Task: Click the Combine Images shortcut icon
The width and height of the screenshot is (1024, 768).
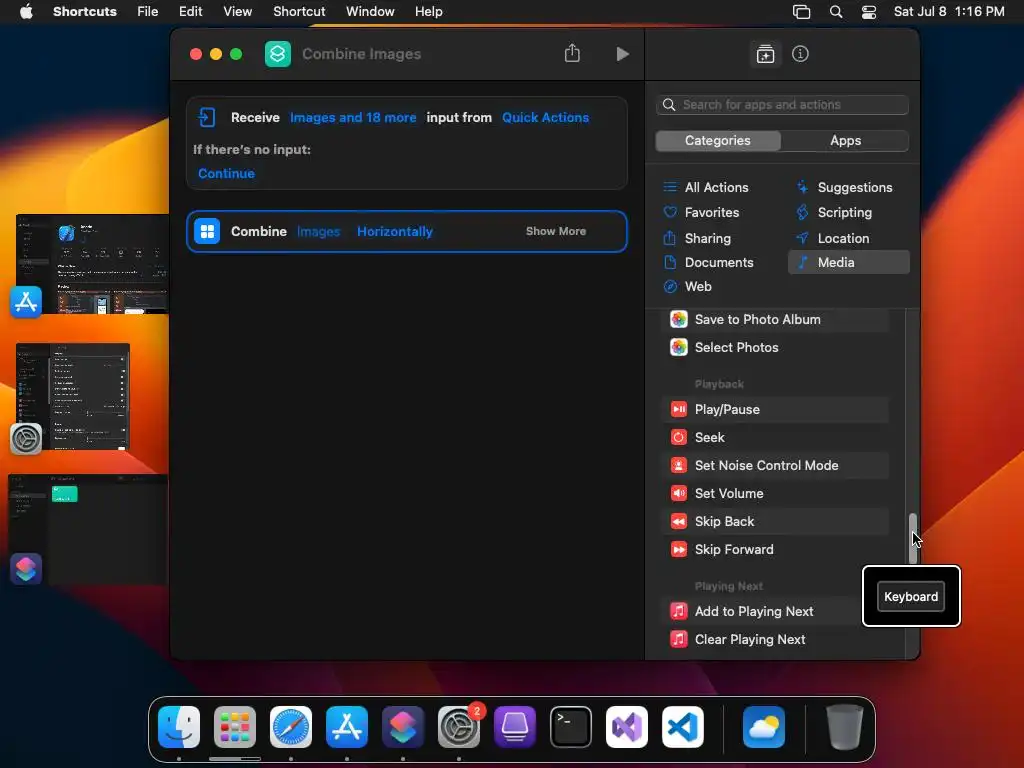Action: click(x=278, y=54)
